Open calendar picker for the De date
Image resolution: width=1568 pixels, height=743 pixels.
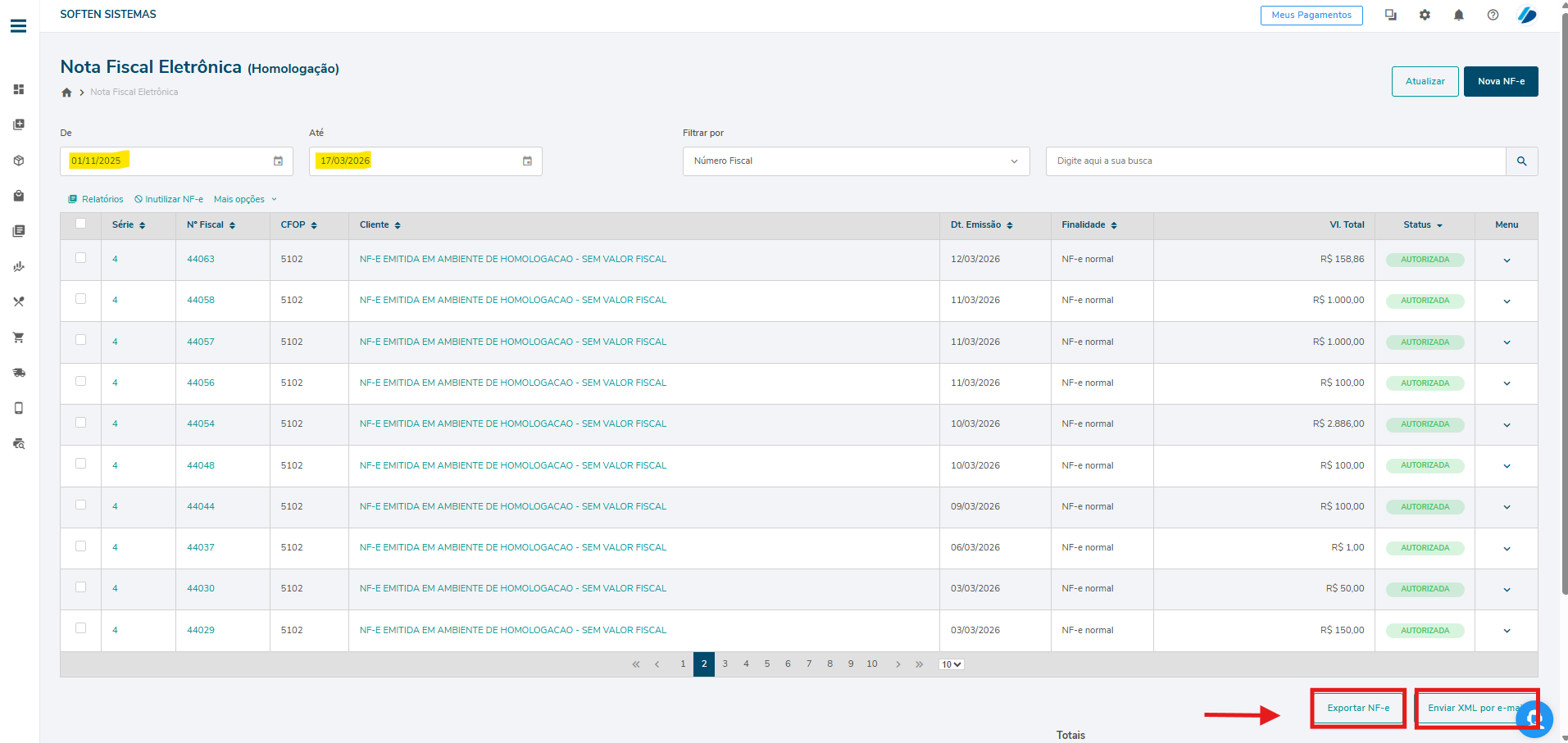(x=278, y=161)
